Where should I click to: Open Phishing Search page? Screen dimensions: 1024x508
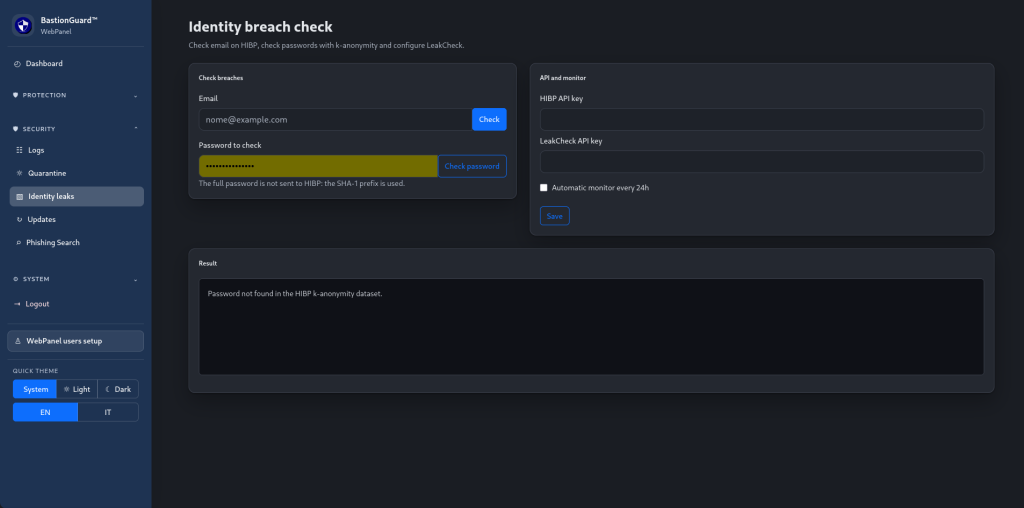click(76, 243)
